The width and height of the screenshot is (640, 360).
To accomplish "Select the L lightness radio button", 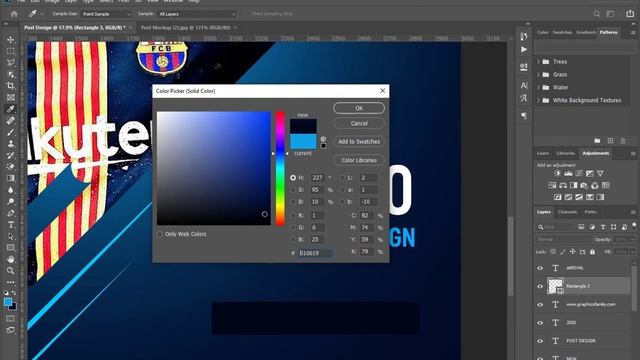I will [342, 178].
